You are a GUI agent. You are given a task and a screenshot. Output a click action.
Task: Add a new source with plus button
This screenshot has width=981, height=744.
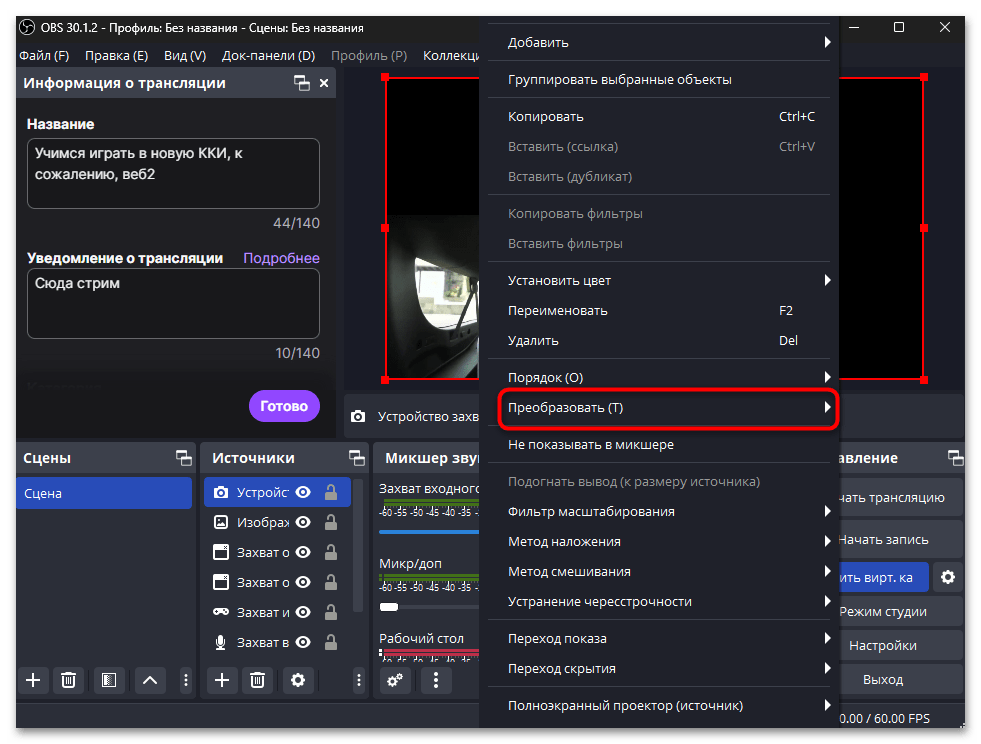click(222, 680)
